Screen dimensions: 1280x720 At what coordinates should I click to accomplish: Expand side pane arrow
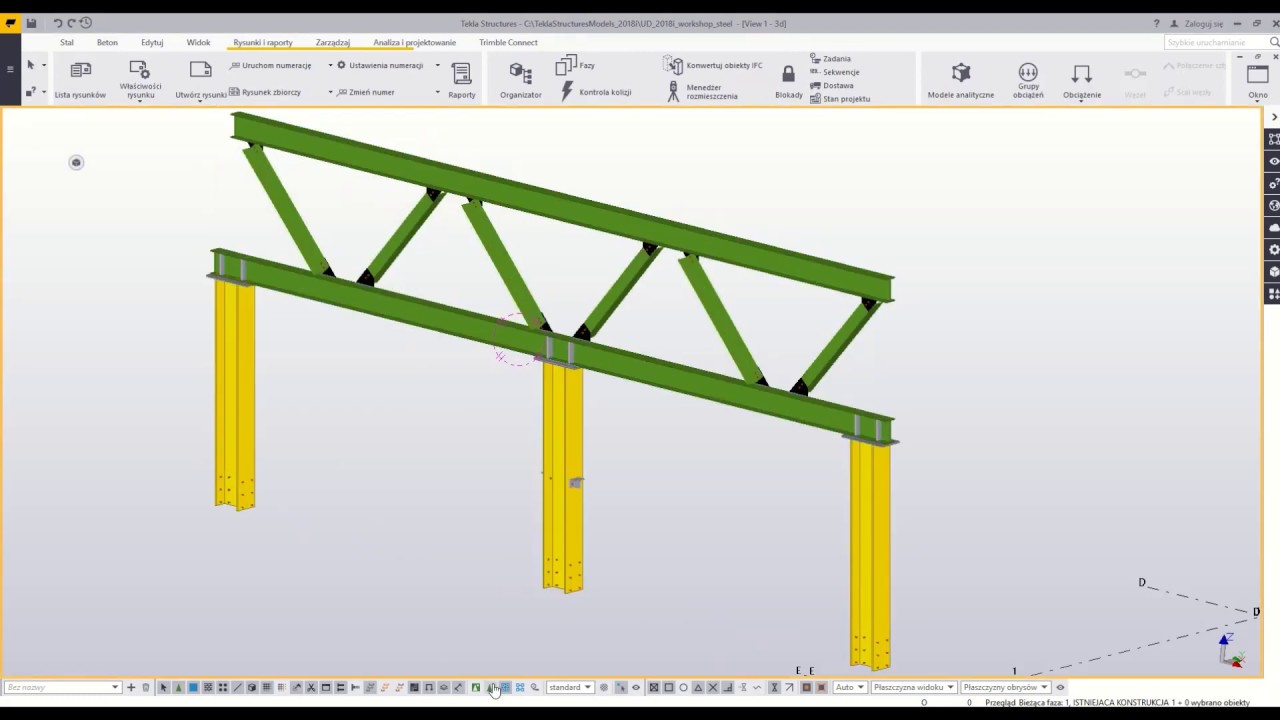point(1274,118)
